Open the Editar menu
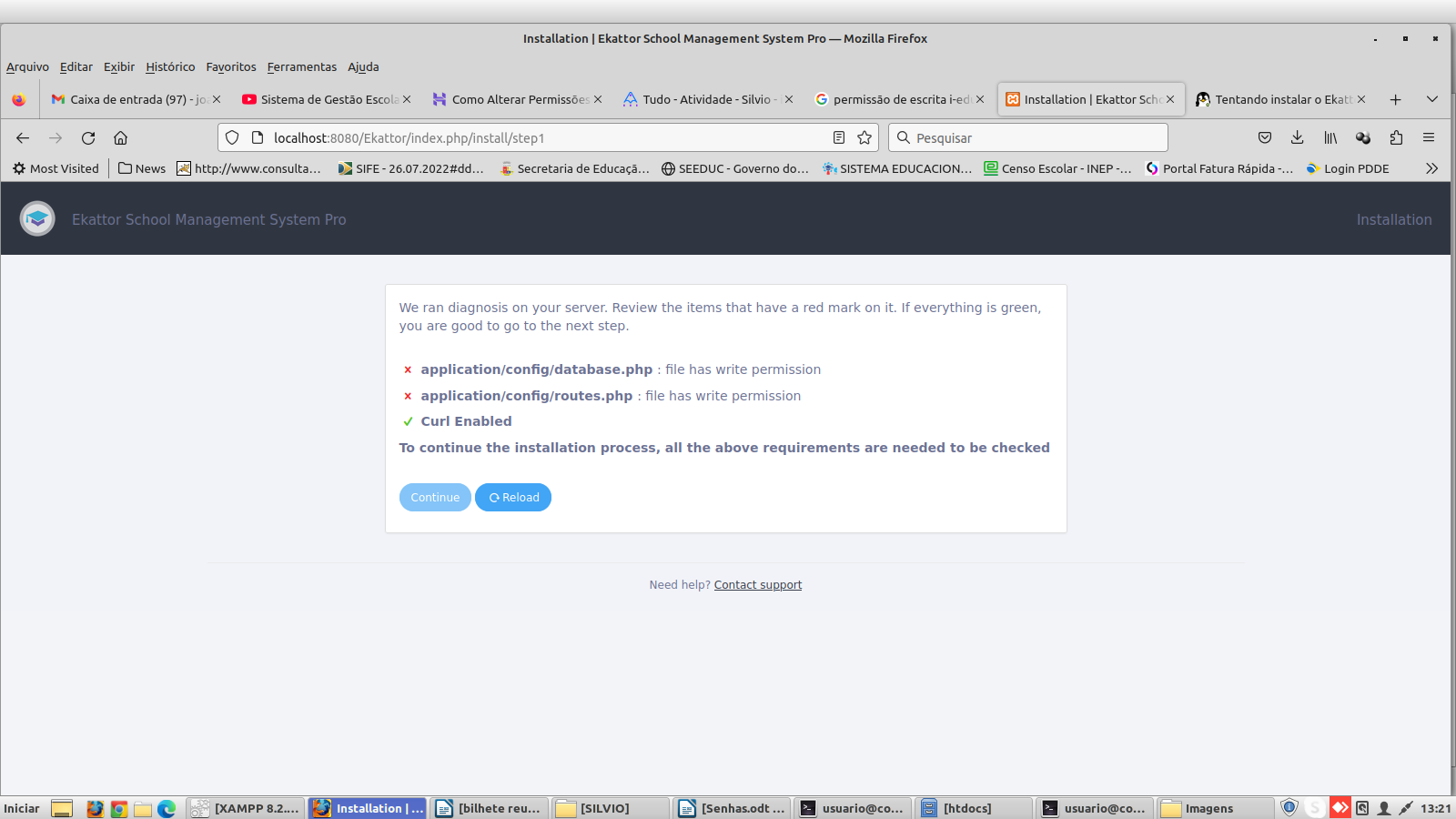This screenshot has height=819, width=1456. click(76, 66)
